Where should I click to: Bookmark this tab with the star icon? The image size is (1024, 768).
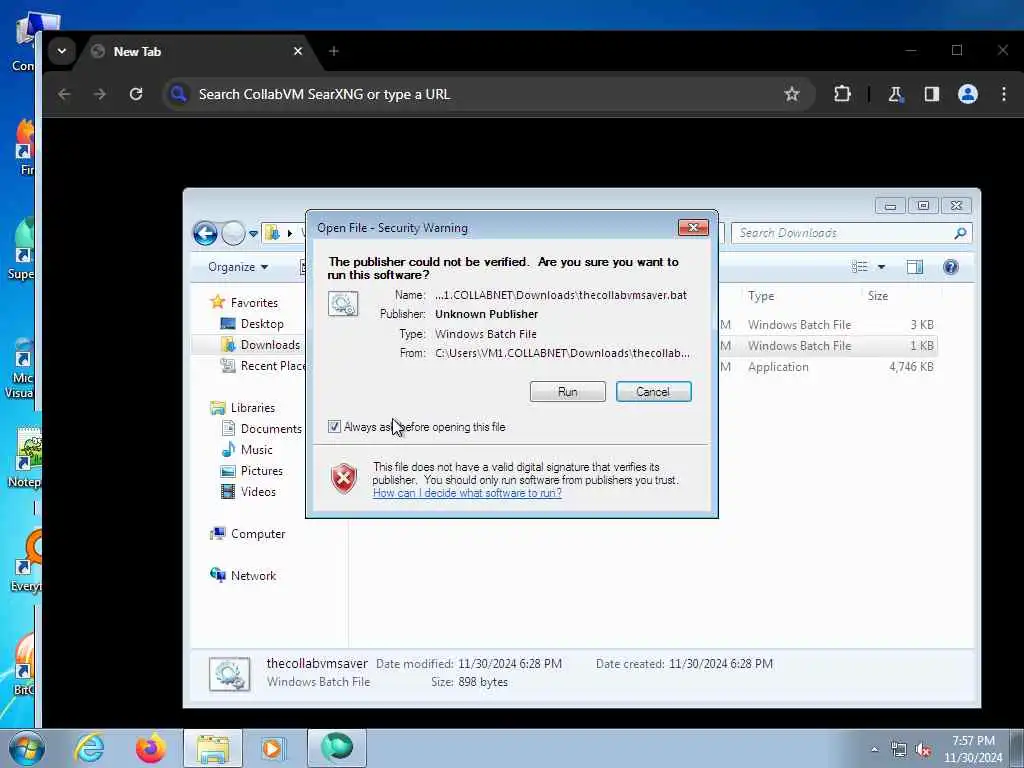pyautogui.click(x=792, y=94)
